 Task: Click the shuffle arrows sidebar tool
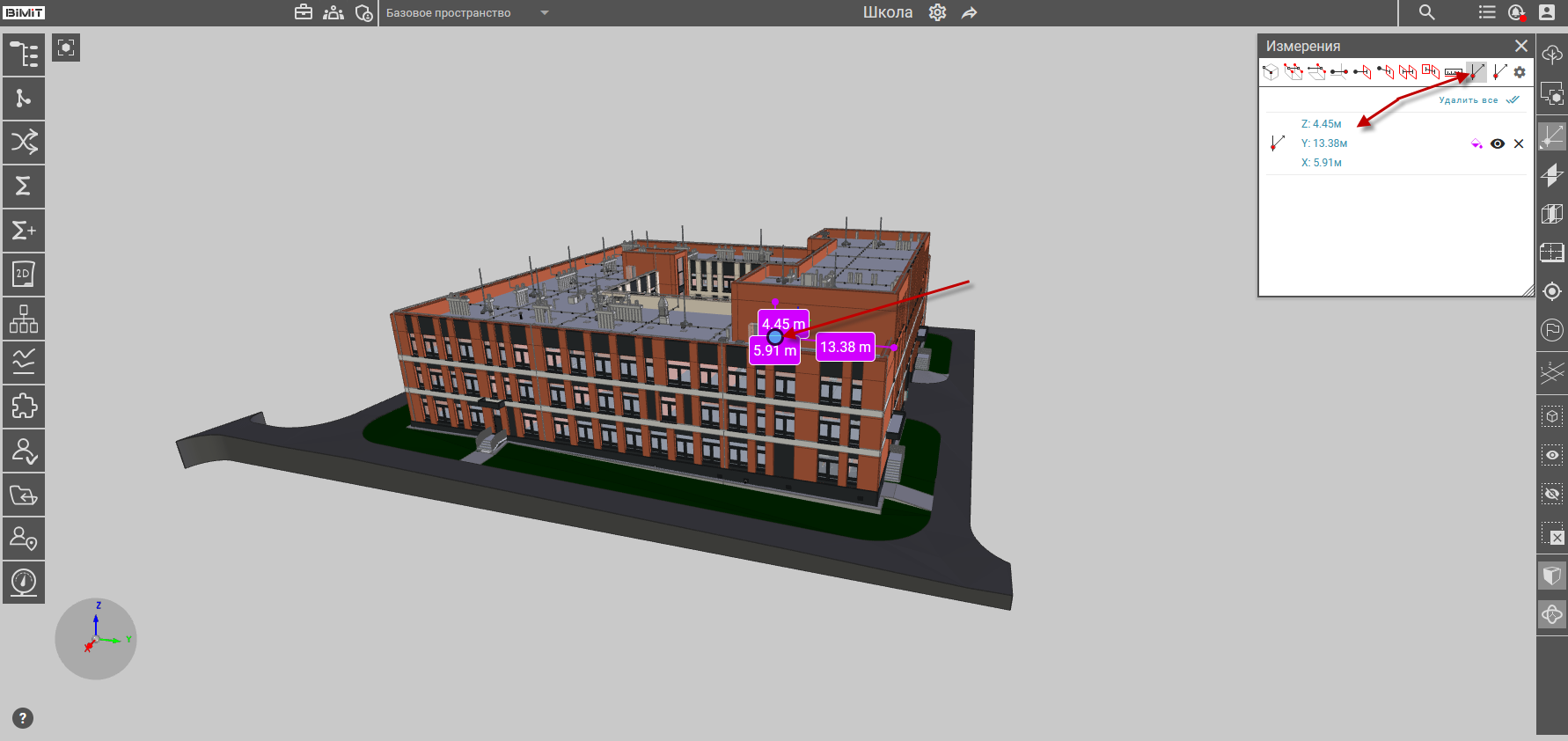24,142
